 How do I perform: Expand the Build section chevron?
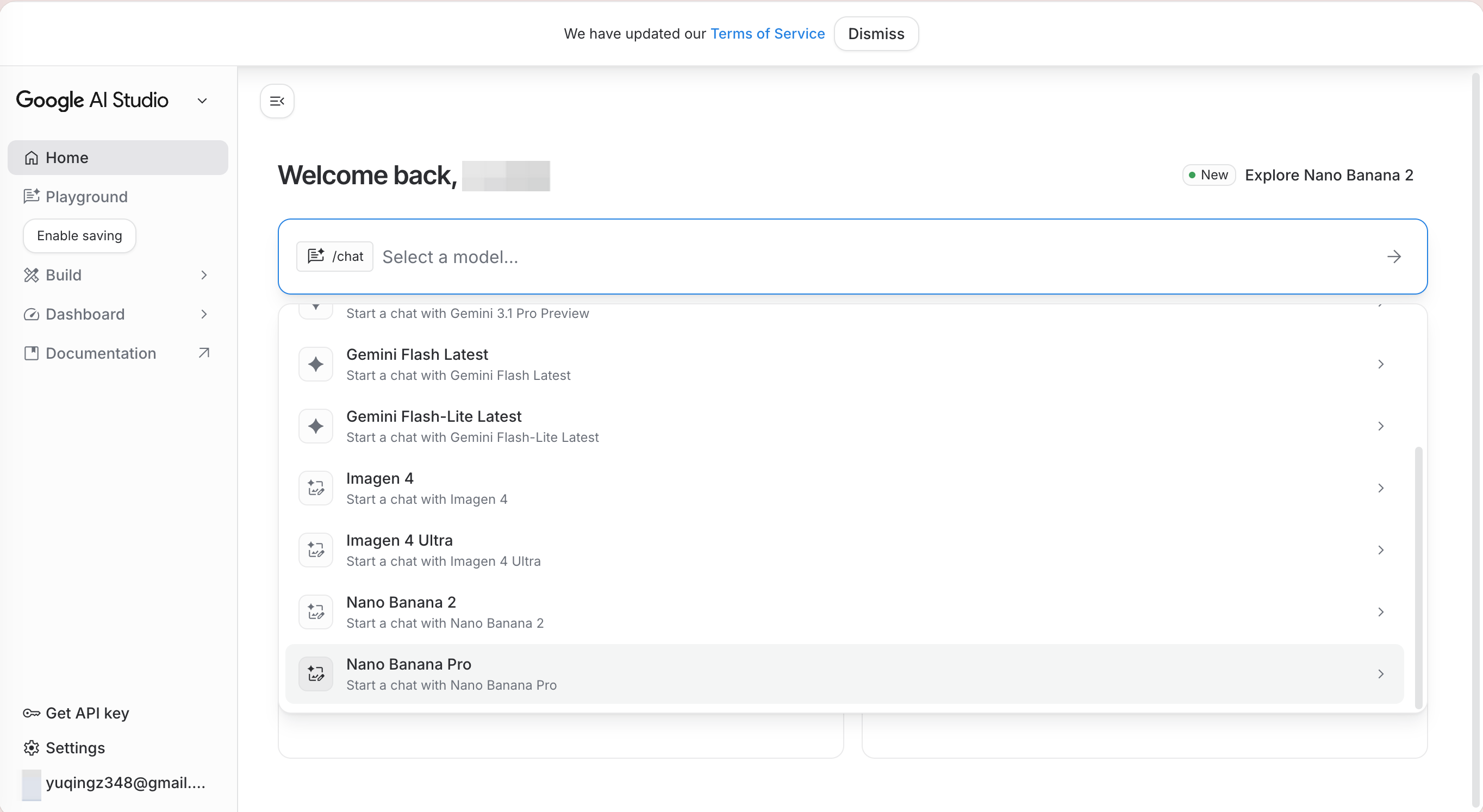[x=204, y=275]
